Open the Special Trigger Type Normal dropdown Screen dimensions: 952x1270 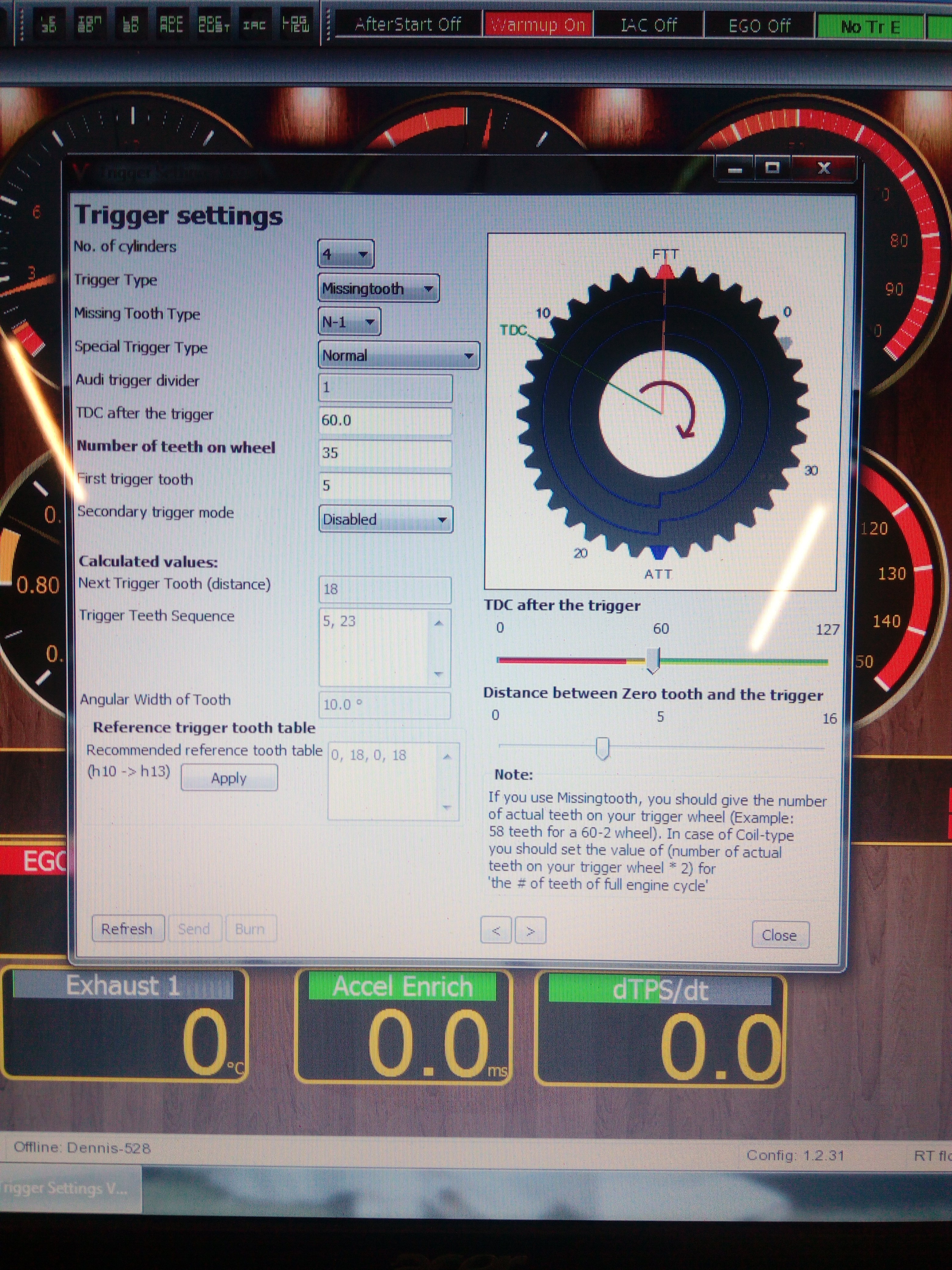(x=399, y=355)
